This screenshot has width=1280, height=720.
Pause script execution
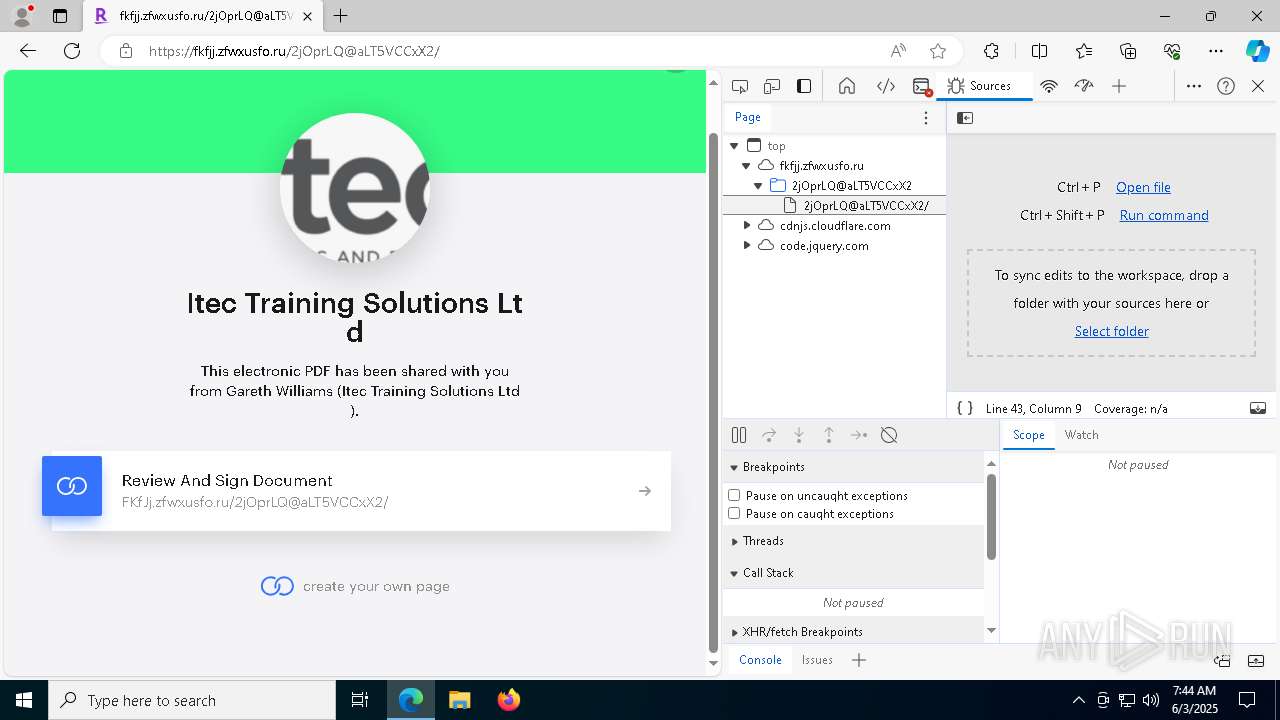pos(739,435)
